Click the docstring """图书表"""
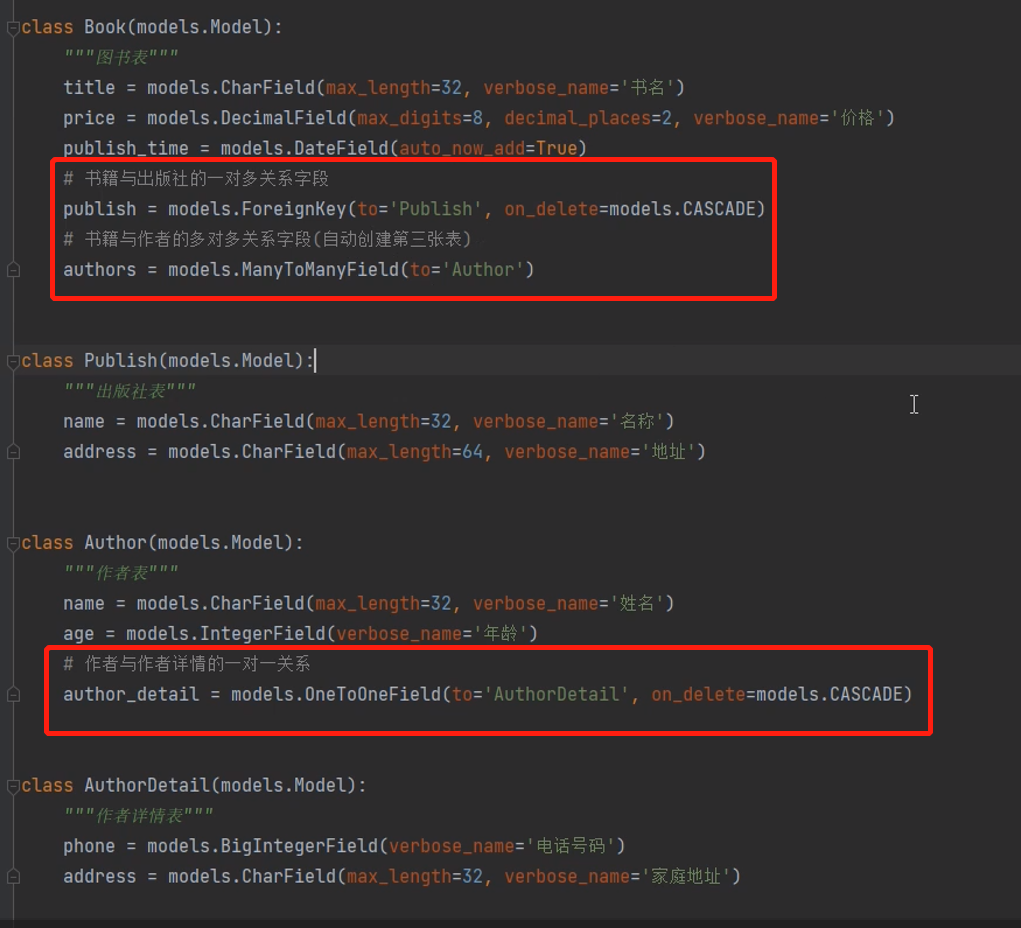This screenshot has width=1021, height=928. pos(121,57)
